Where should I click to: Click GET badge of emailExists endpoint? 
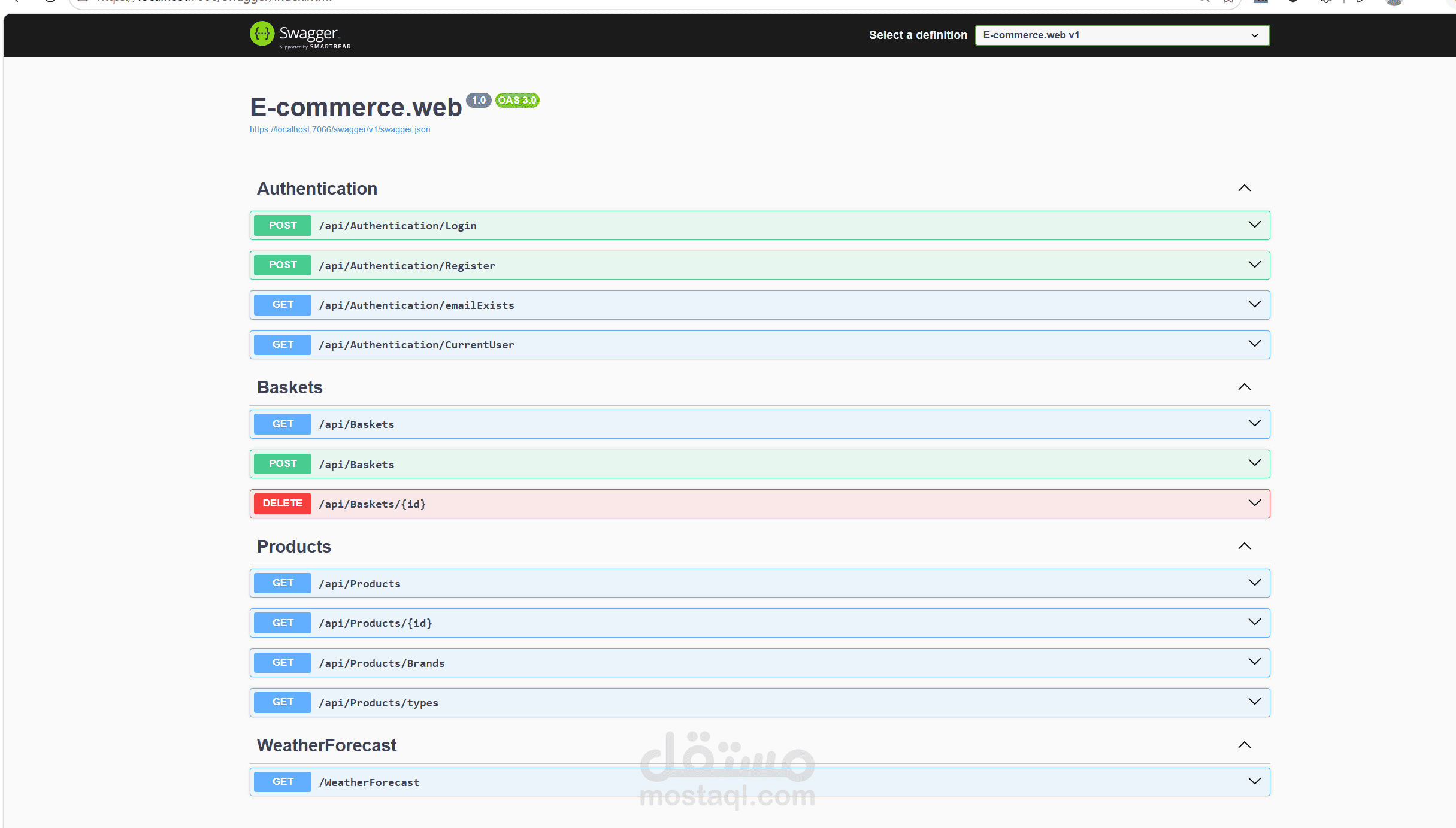283,305
